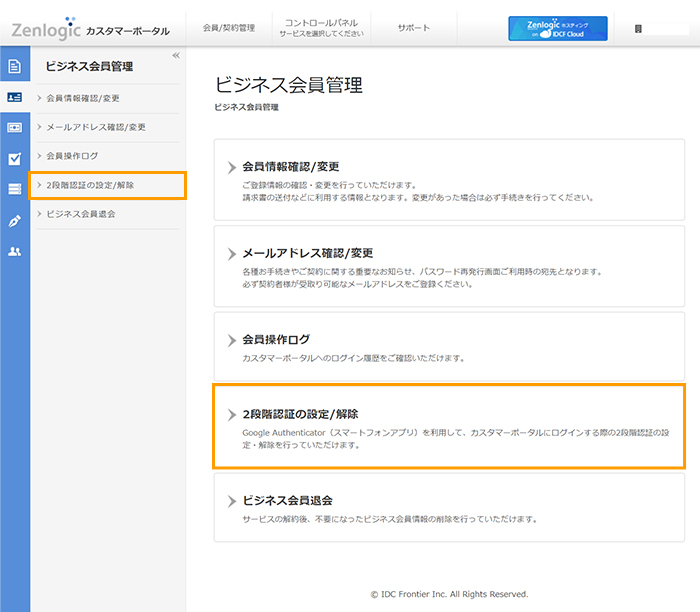
Task: Click the Zenlogic on IDCF Cloud banner
Action: click(557, 29)
